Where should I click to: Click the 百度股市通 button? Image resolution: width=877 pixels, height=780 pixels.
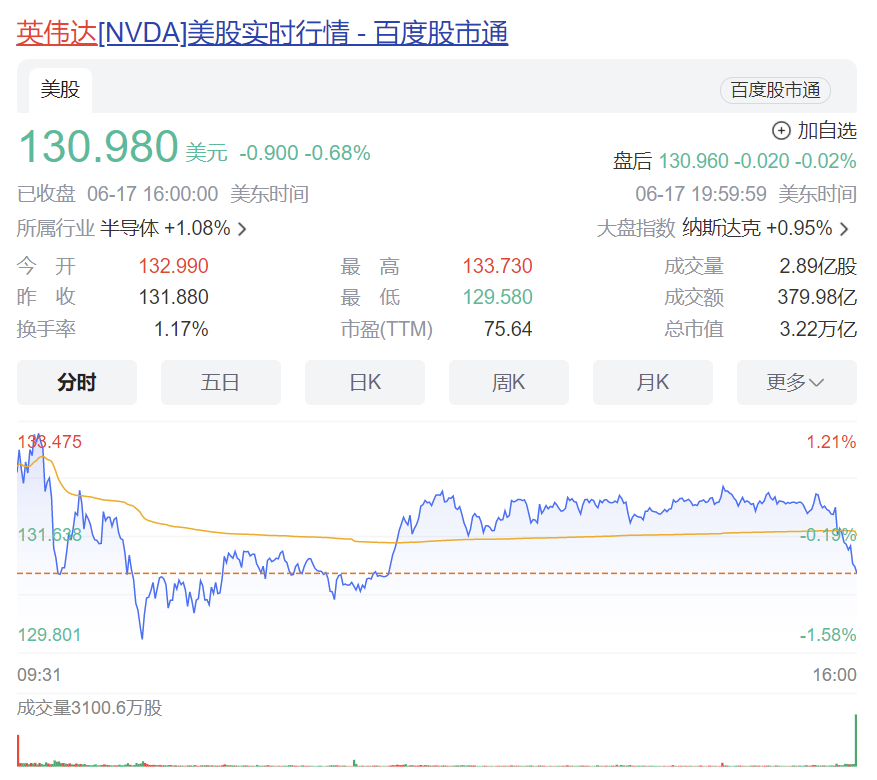(775, 90)
